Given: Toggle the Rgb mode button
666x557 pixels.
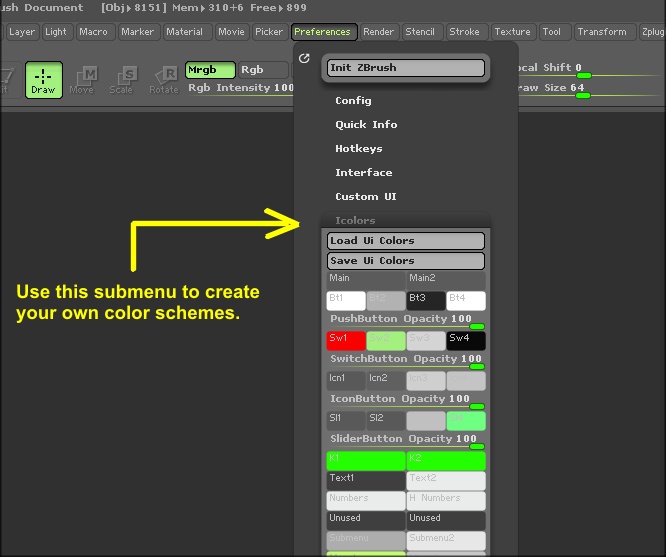Looking at the screenshot, I should pyautogui.click(x=263, y=70).
